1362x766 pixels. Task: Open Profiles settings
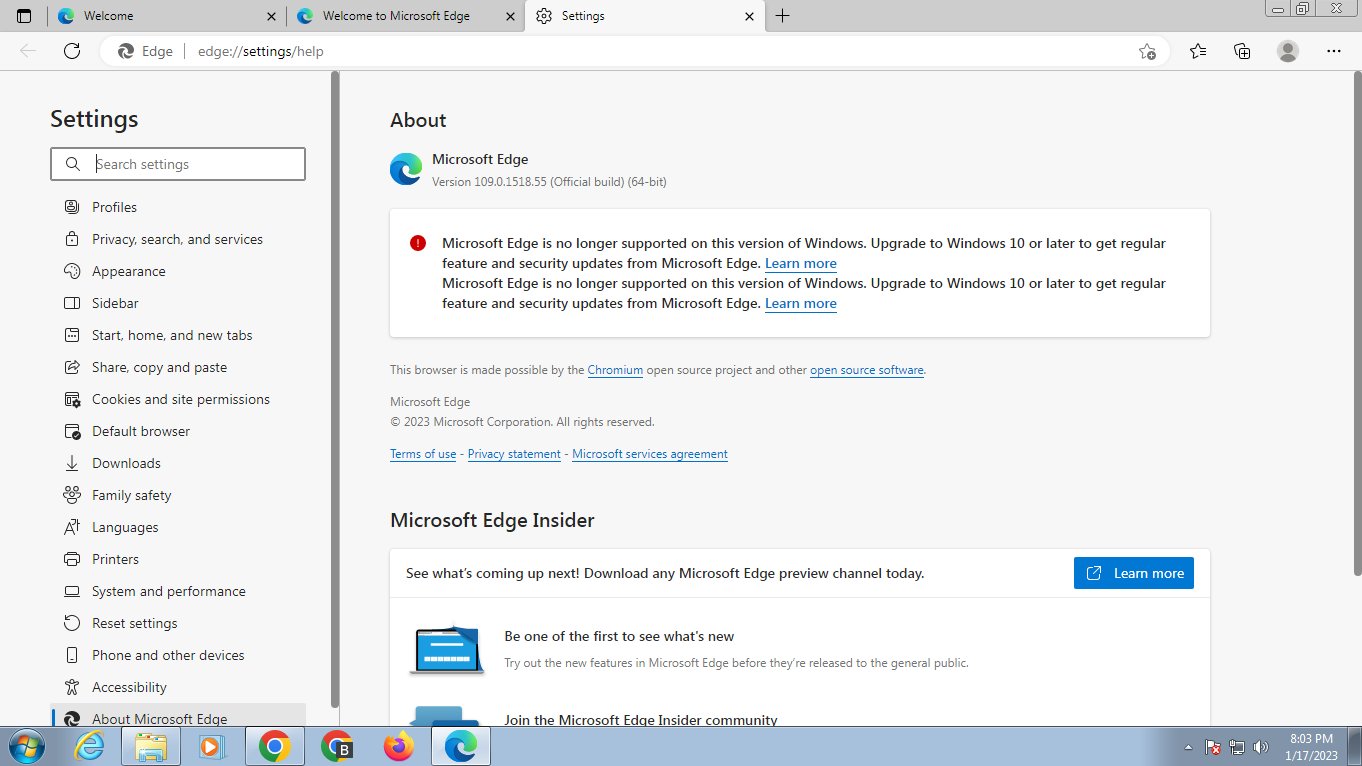click(x=178, y=207)
